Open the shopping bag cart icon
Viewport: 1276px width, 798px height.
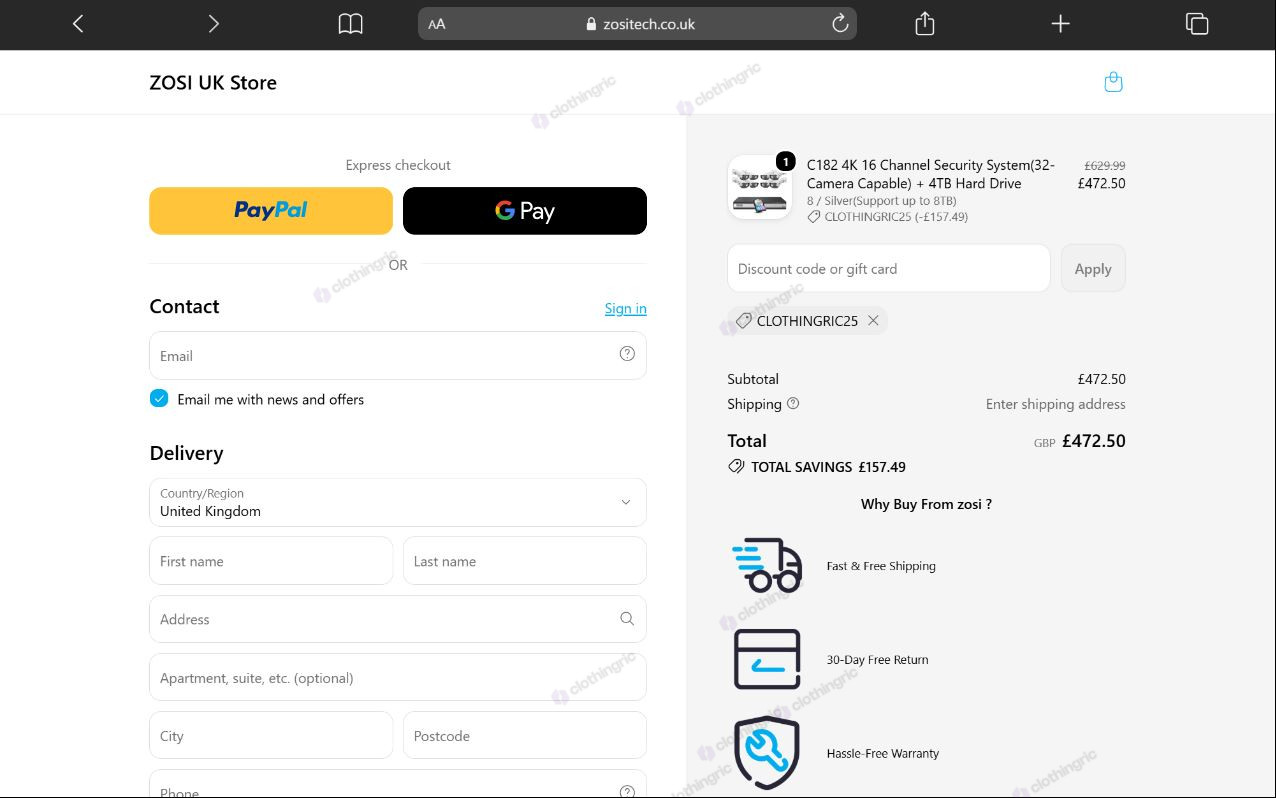(1113, 82)
